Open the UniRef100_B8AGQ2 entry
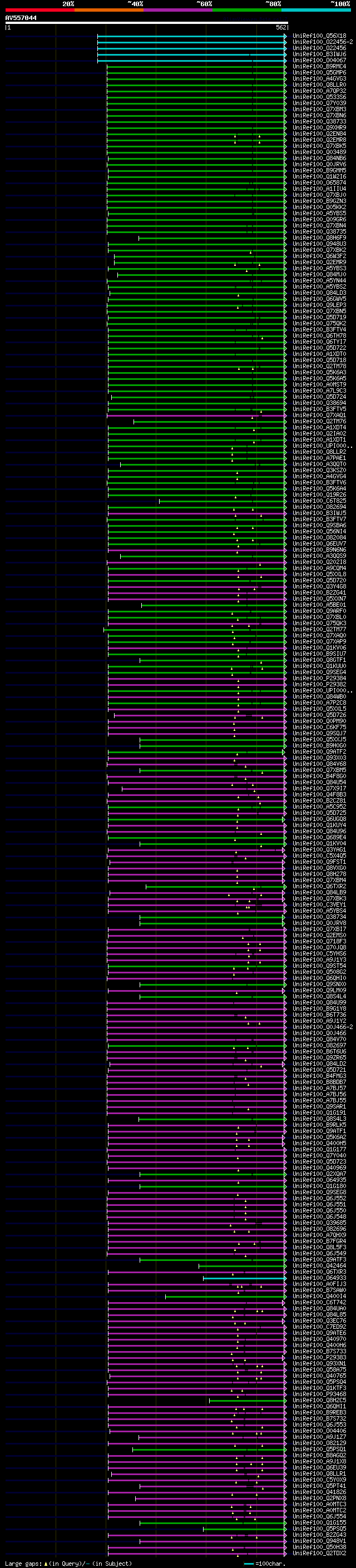This screenshot has height=1568, width=356. pyautogui.click(x=319, y=1455)
